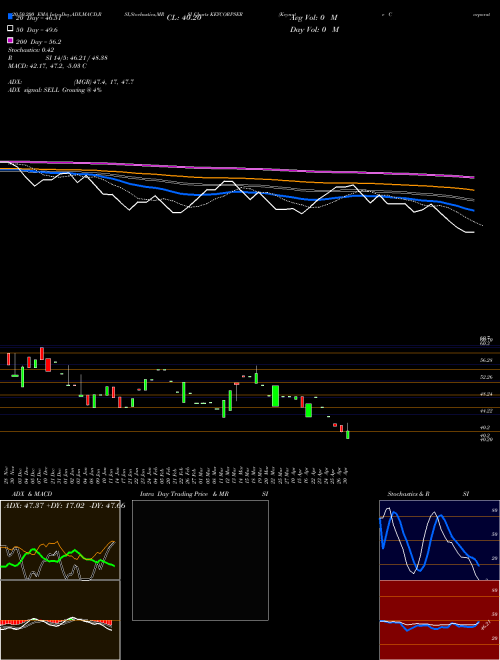Click the blue 20 Day legend swatch
Image resolution: width=500 pixels, height=660 pixels.
10,17
